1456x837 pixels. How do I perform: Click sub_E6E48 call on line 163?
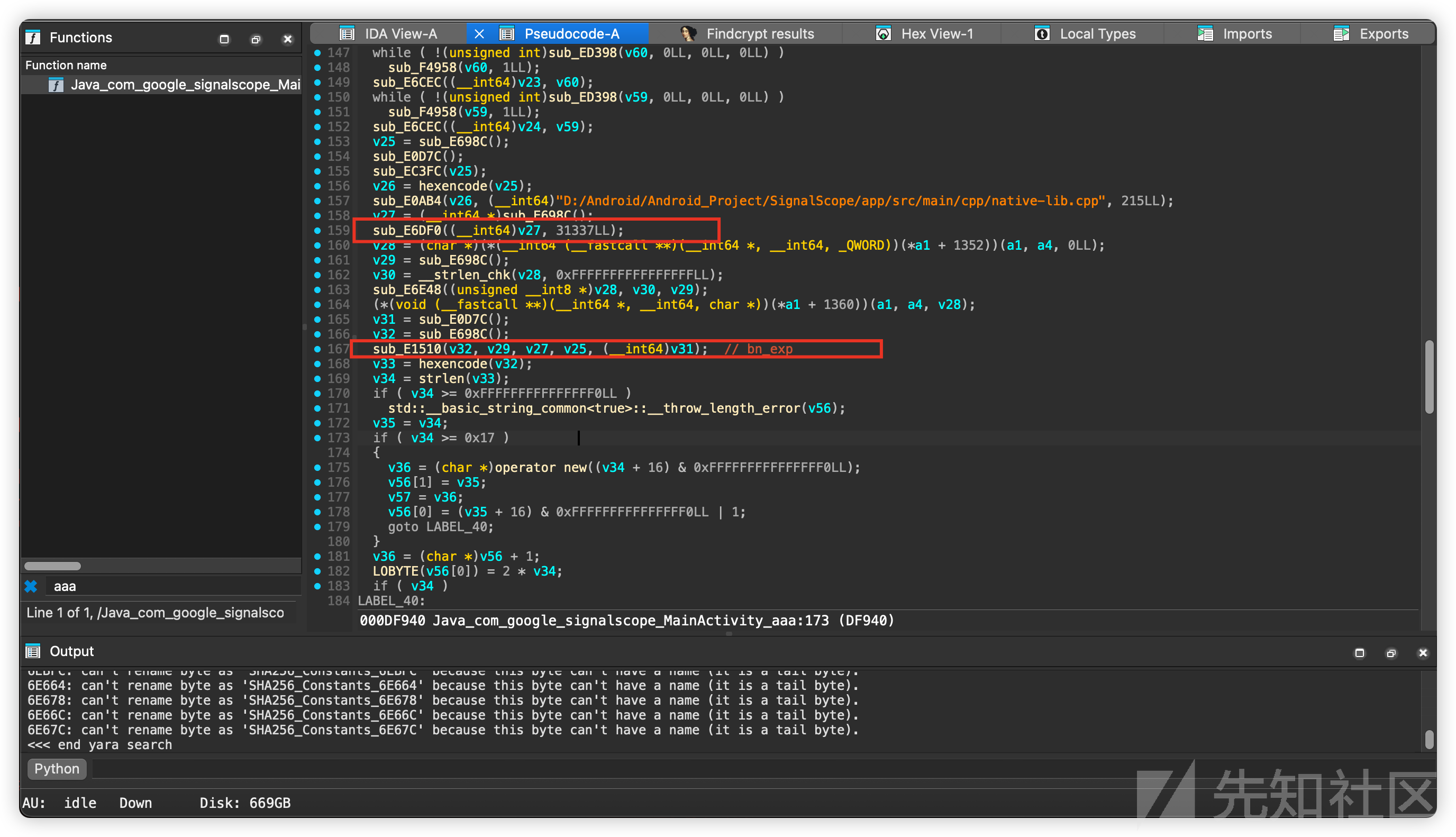407,290
